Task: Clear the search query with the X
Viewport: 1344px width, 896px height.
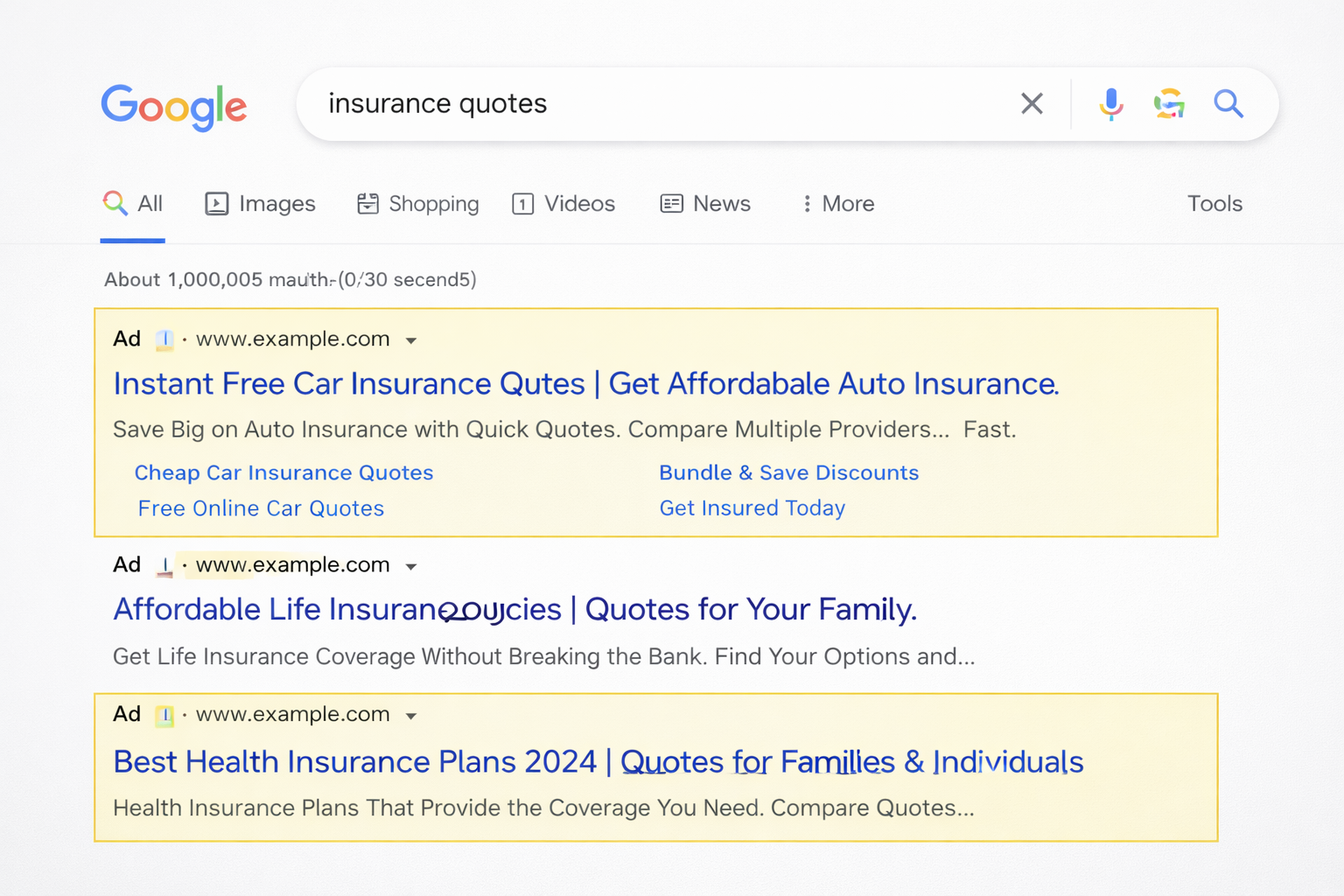Action: [1032, 103]
